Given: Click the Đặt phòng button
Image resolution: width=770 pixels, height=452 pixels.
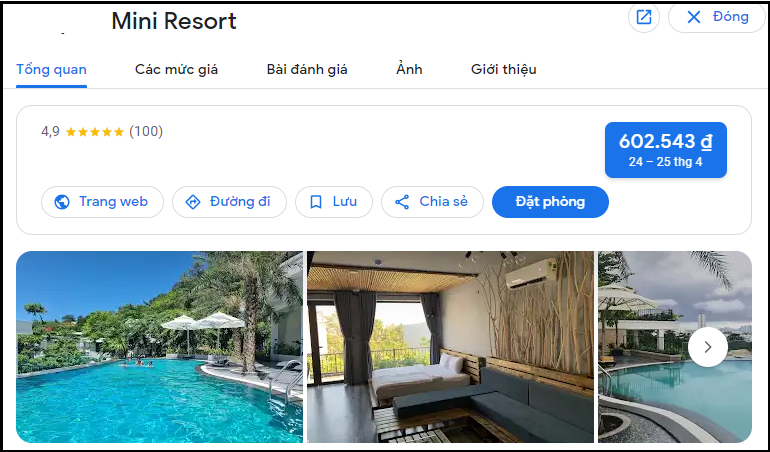Looking at the screenshot, I should (x=550, y=202).
